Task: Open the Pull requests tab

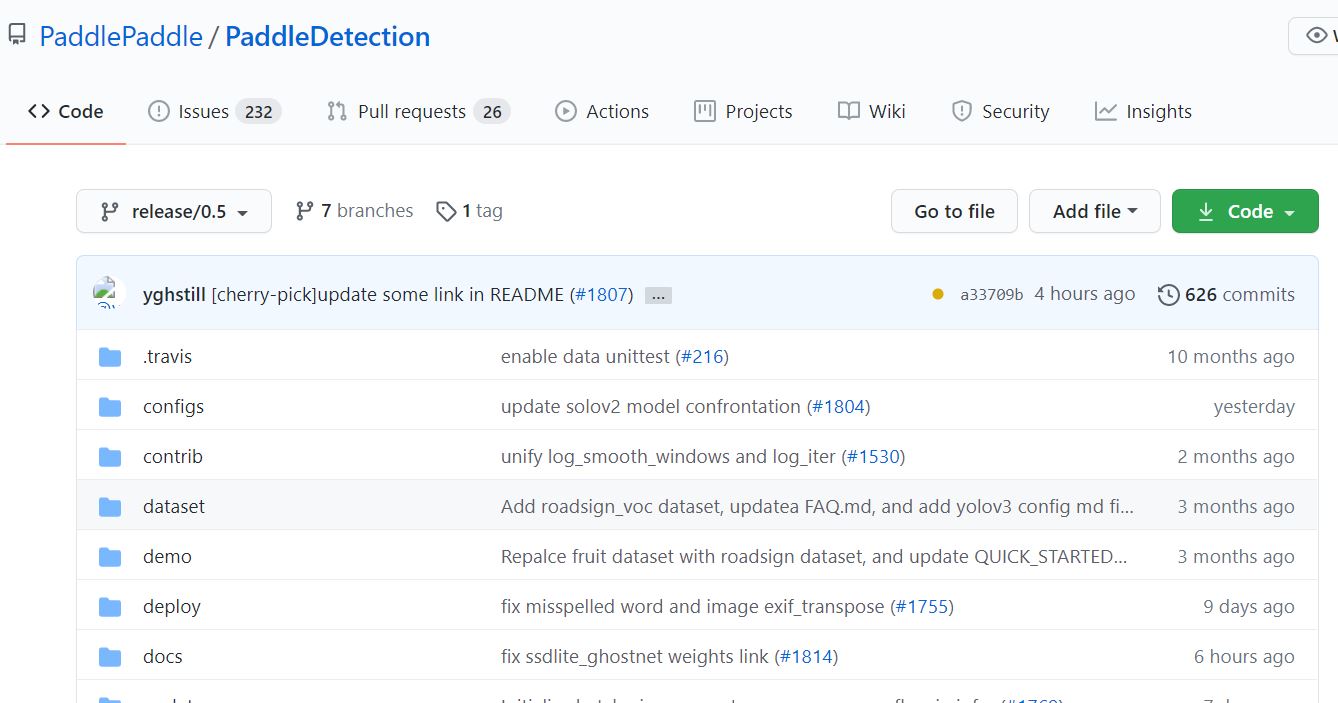Action: click(418, 111)
